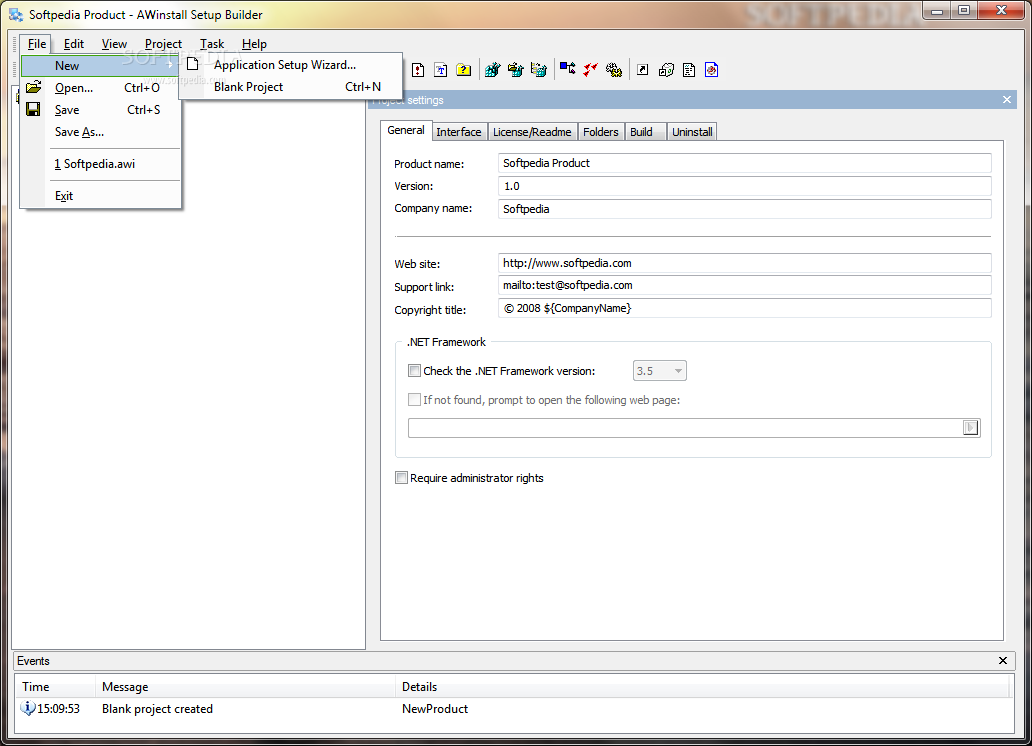Click the Web site URL field
The image size is (1032, 746).
tap(744, 263)
